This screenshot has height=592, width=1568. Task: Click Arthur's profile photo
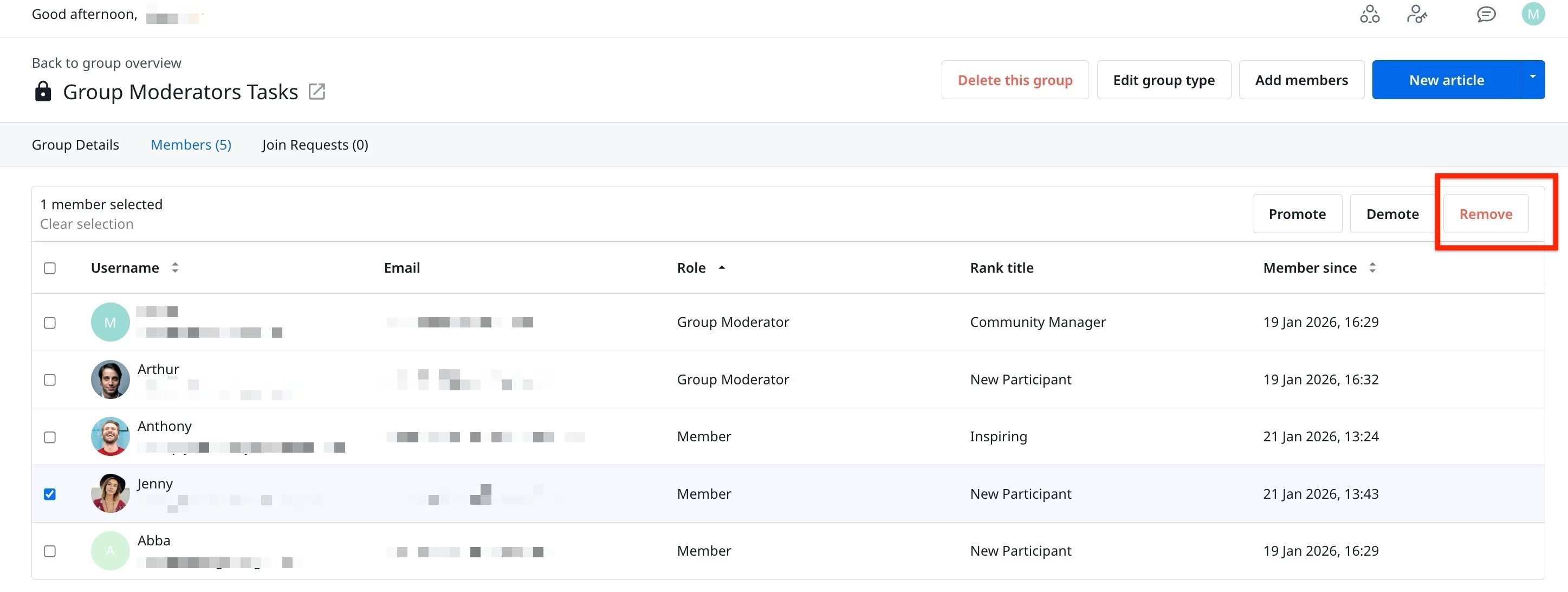[110, 379]
